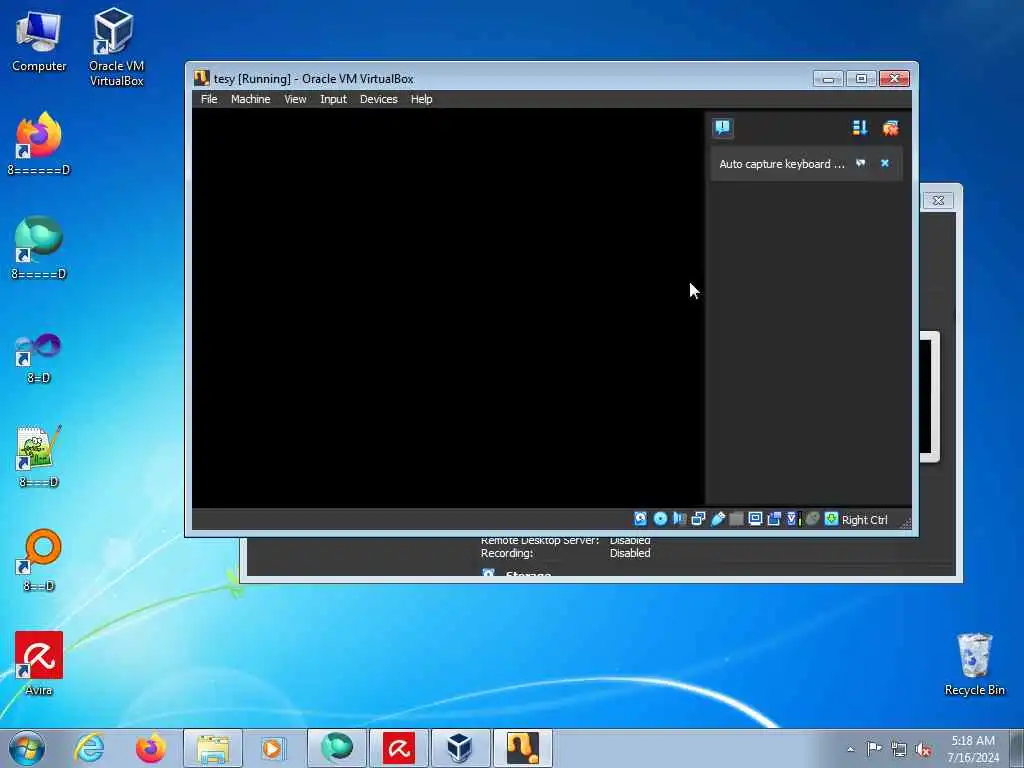Click USB devices status icon
The image size is (1024, 768).
718,519
